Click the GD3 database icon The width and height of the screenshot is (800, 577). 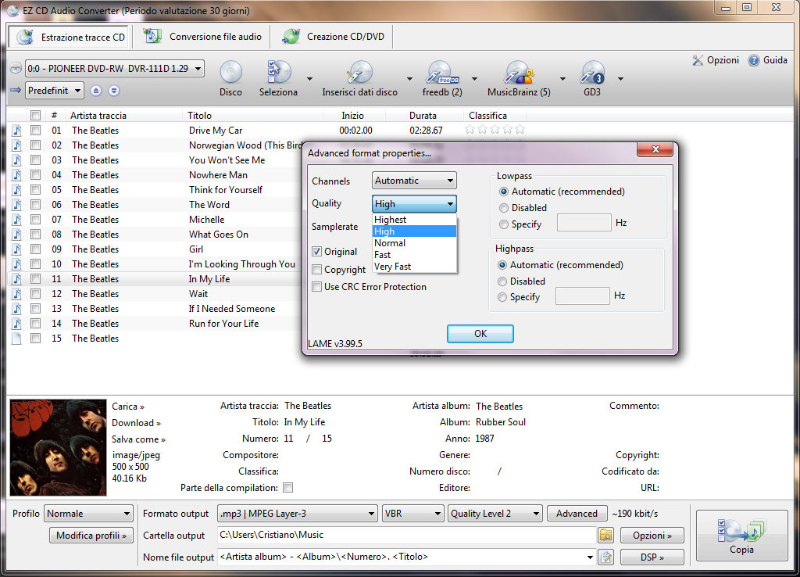pos(592,73)
